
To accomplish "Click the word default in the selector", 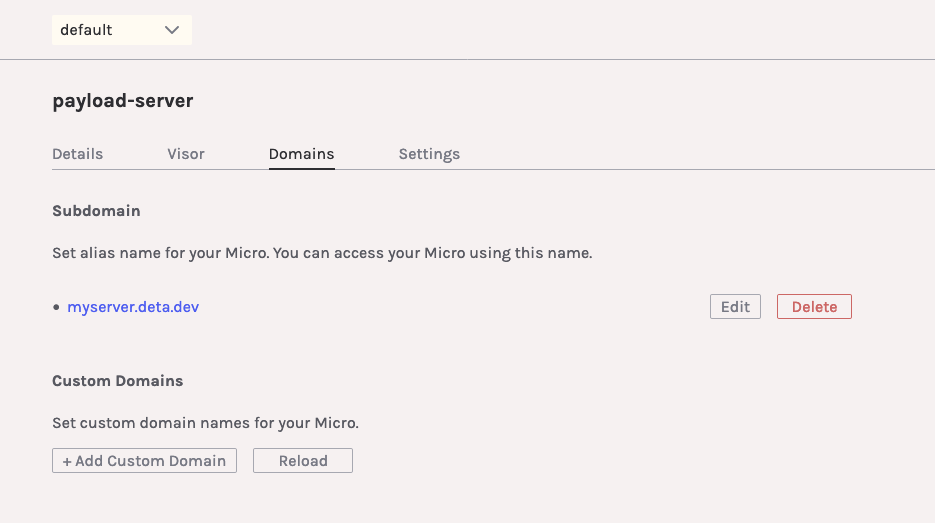I will (x=86, y=30).
